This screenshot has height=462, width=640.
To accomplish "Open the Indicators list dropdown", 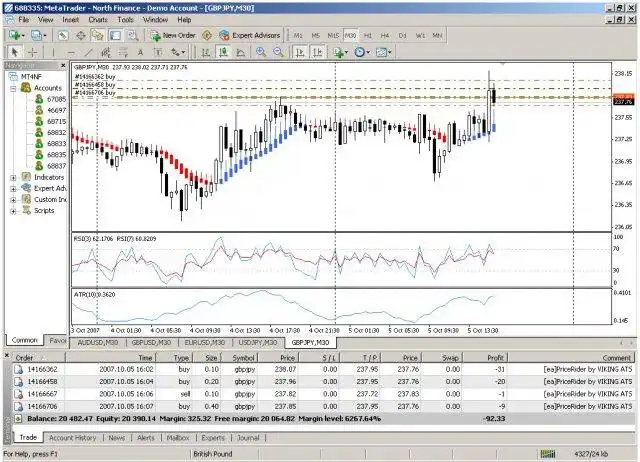I will pyautogui.click(x=340, y=52).
